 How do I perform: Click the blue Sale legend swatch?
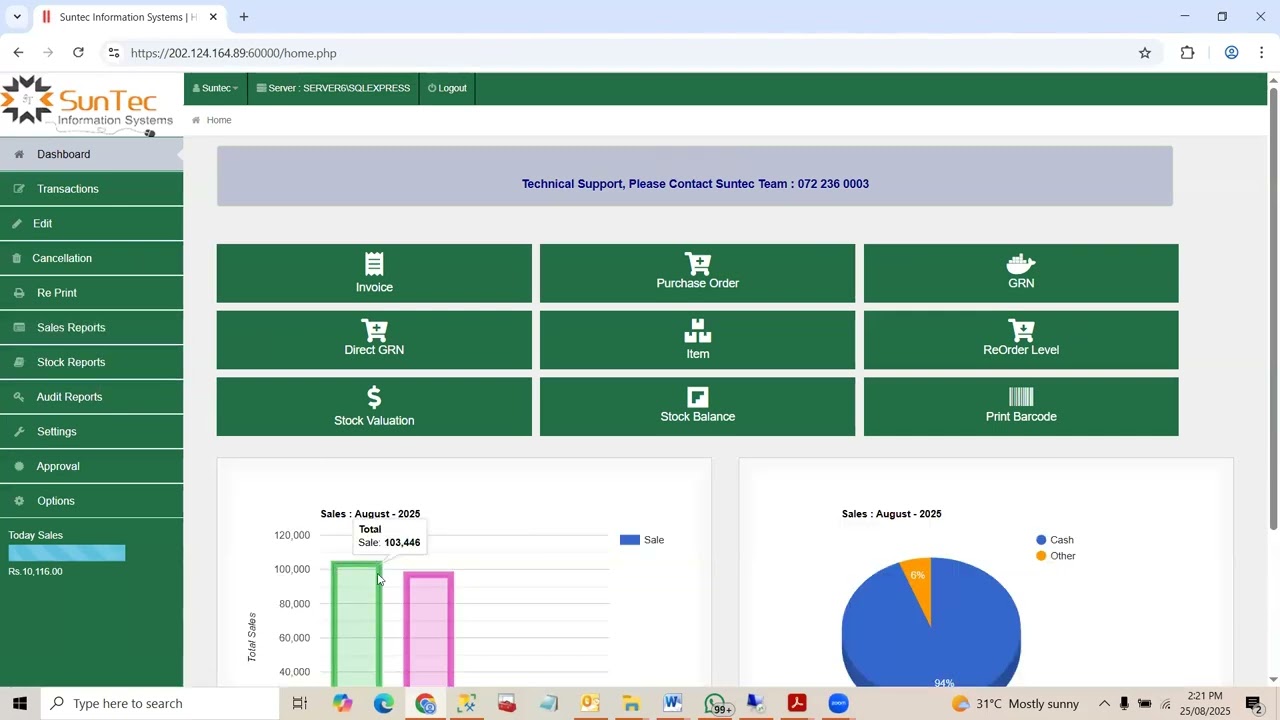[x=630, y=540]
